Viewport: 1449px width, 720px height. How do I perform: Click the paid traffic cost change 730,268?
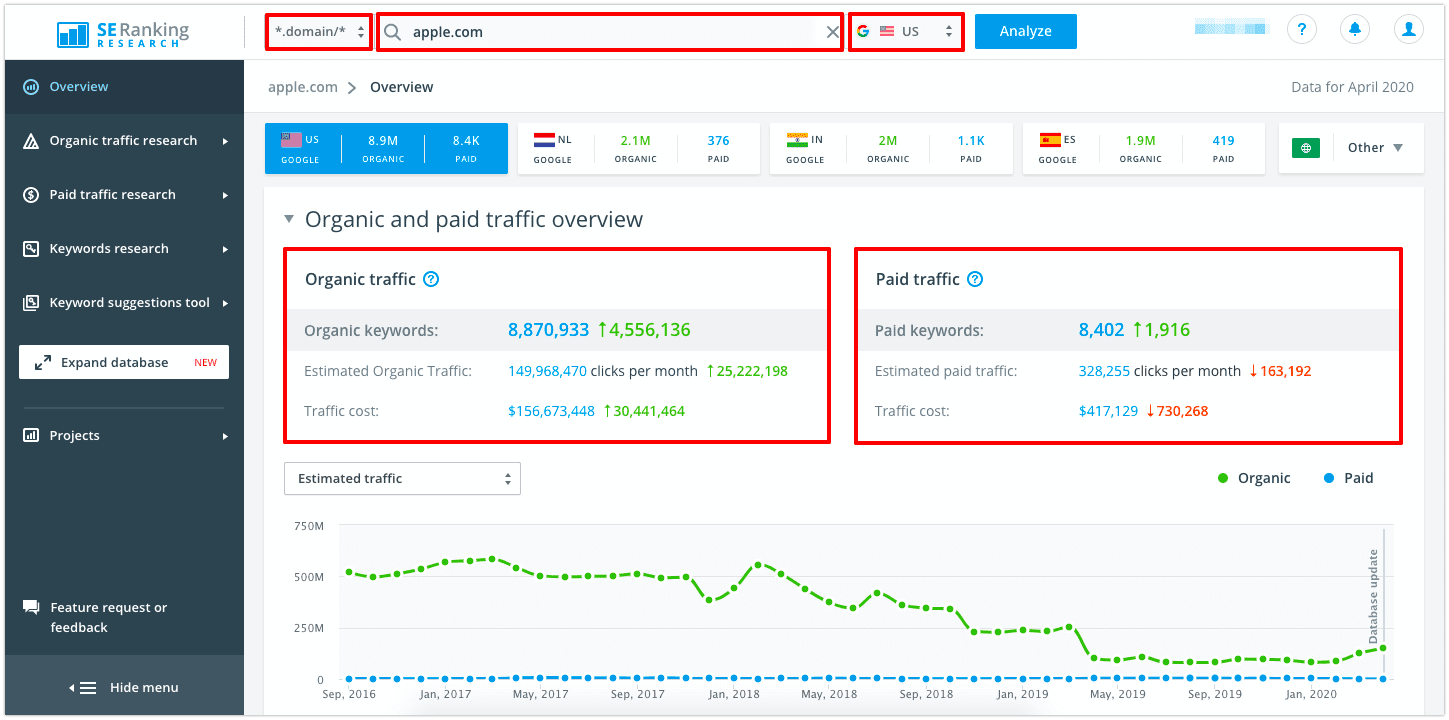1177,411
